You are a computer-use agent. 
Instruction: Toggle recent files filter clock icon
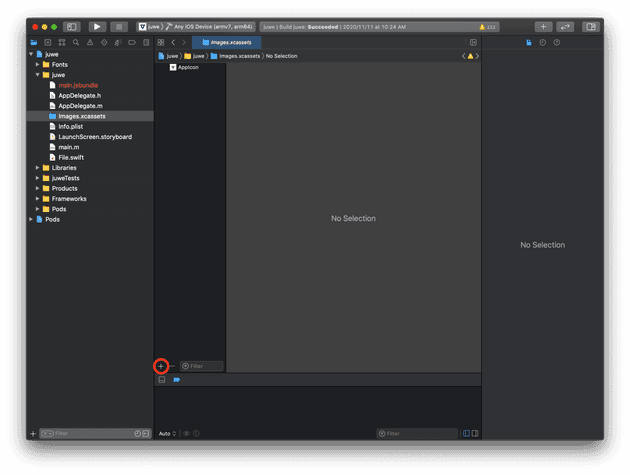coord(137,434)
